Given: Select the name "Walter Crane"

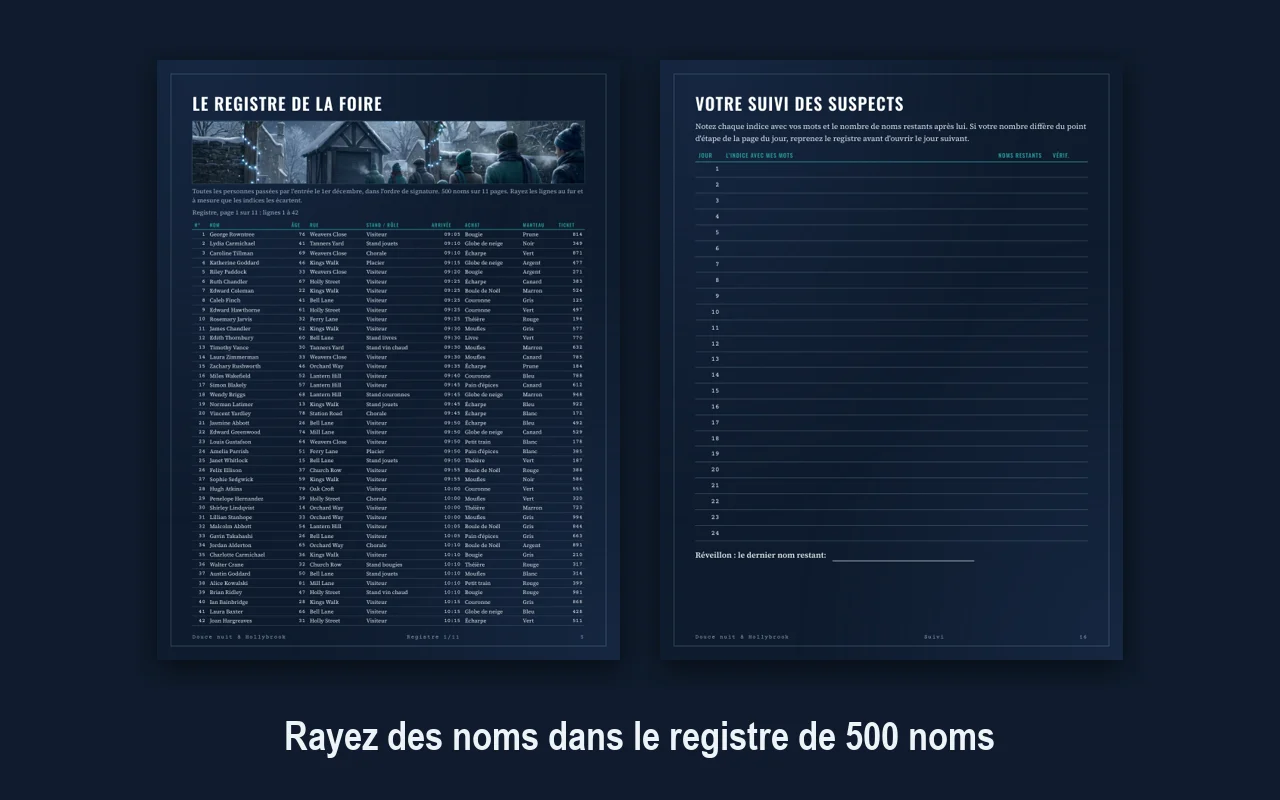Looking at the screenshot, I should tap(227, 564).
